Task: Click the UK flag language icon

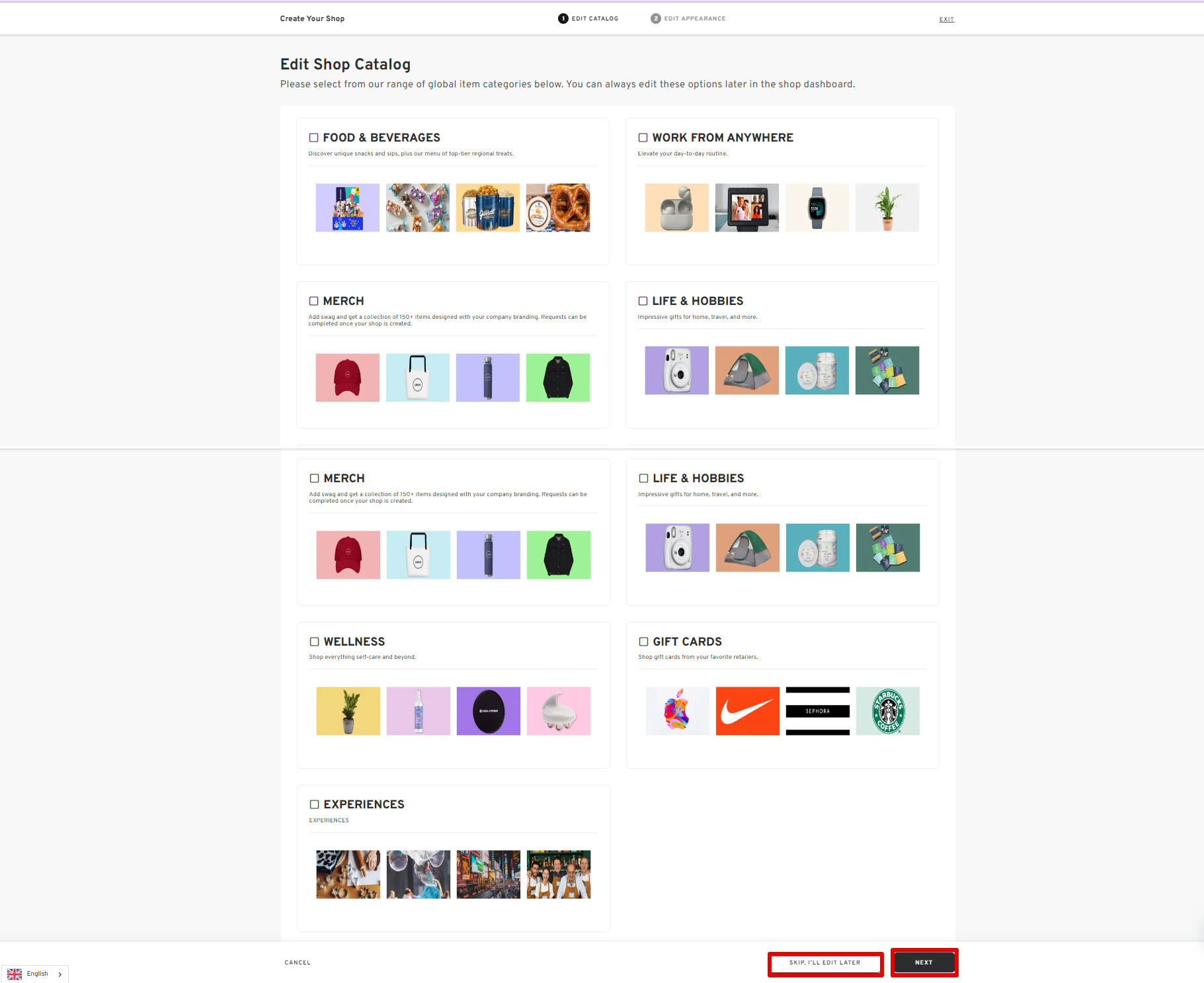Action: point(15,974)
